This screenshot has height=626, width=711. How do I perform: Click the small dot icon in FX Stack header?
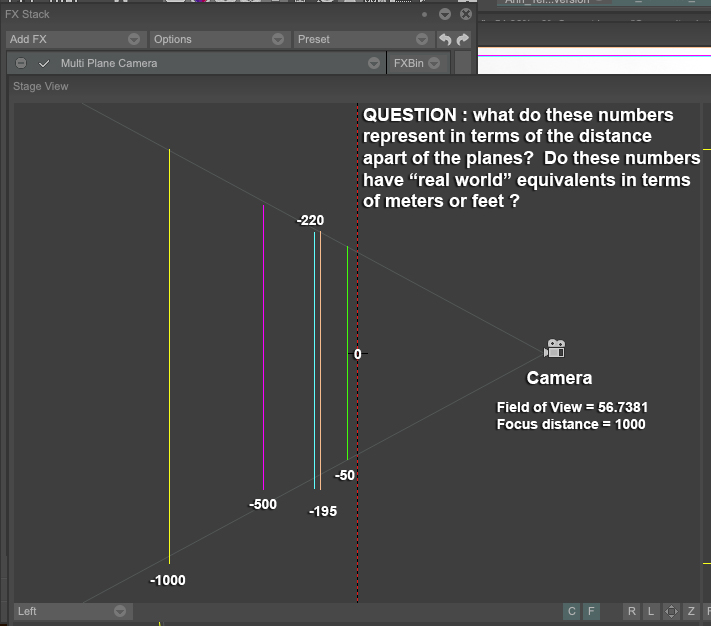(x=424, y=15)
